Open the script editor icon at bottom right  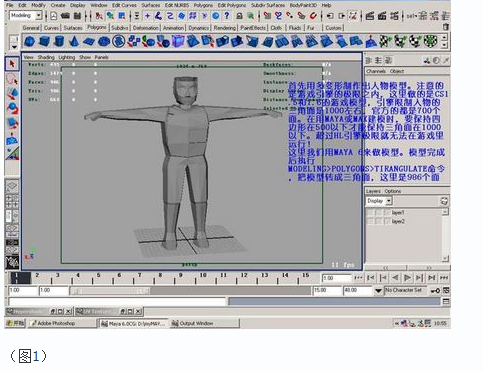tap(446, 302)
